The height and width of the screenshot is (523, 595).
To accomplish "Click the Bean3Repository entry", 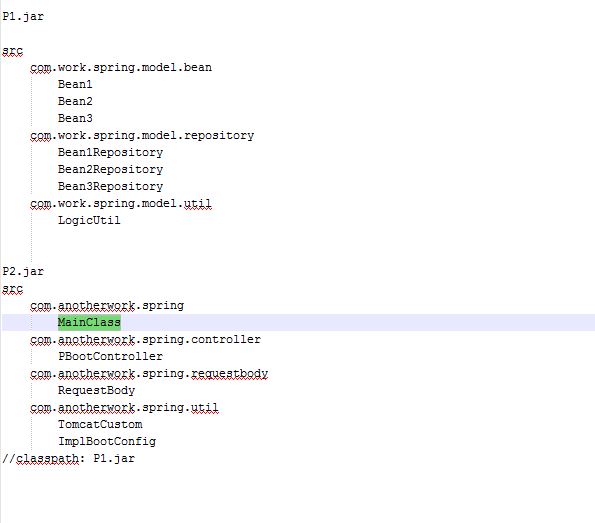I will click(x=110, y=186).
